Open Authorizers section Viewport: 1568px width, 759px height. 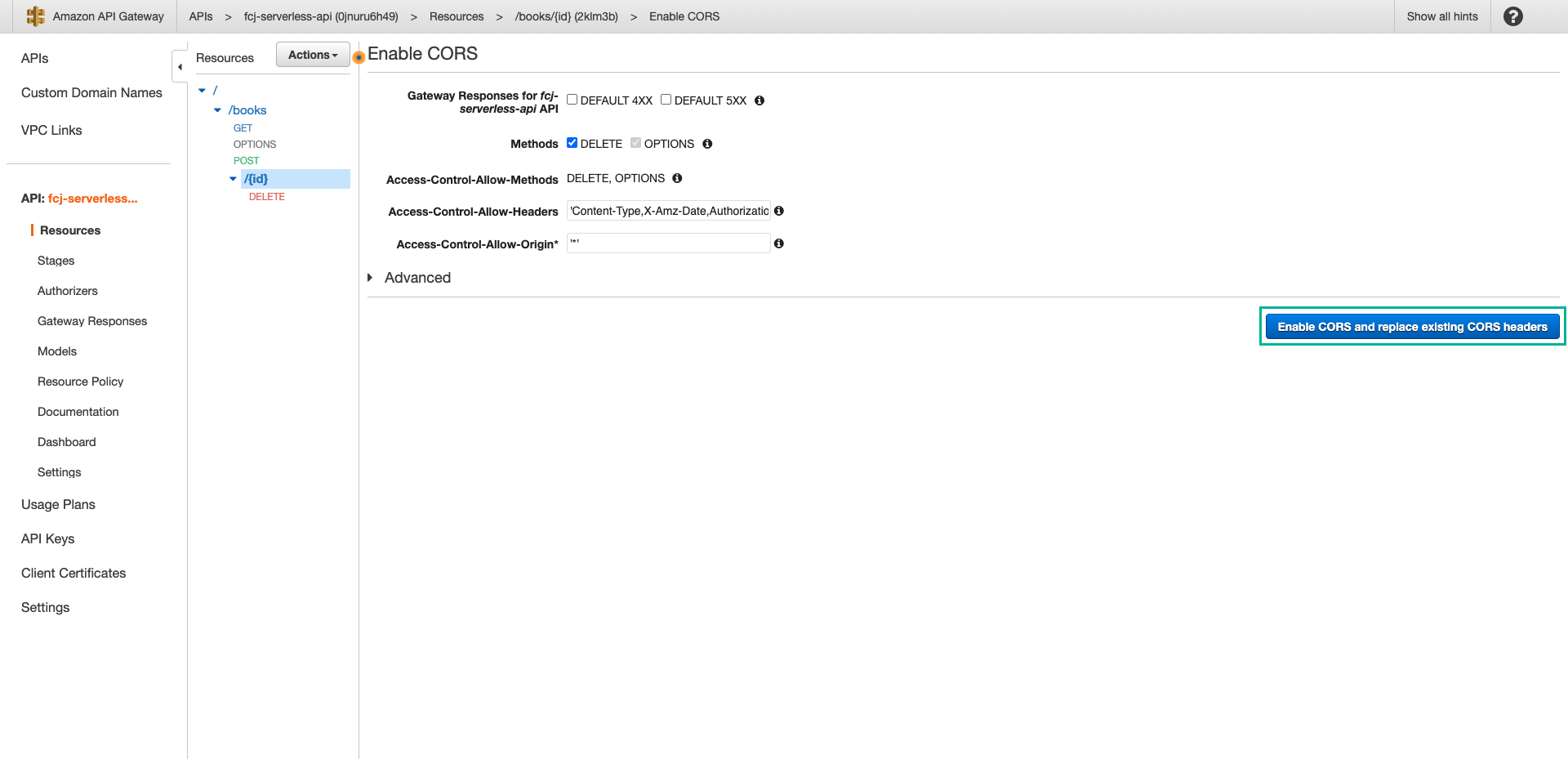click(x=67, y=291)
